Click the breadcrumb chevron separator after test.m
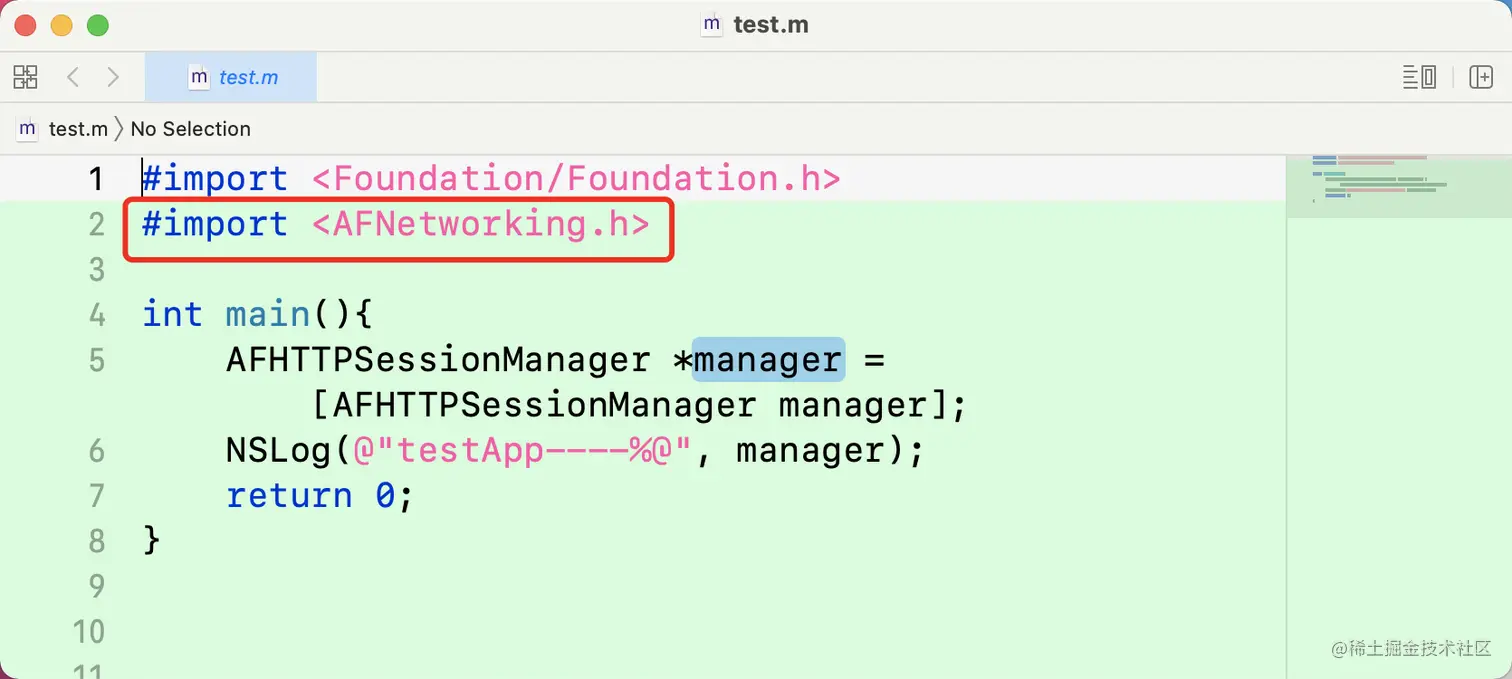This screenshot has height=679, width=1512. click(119, 129)
